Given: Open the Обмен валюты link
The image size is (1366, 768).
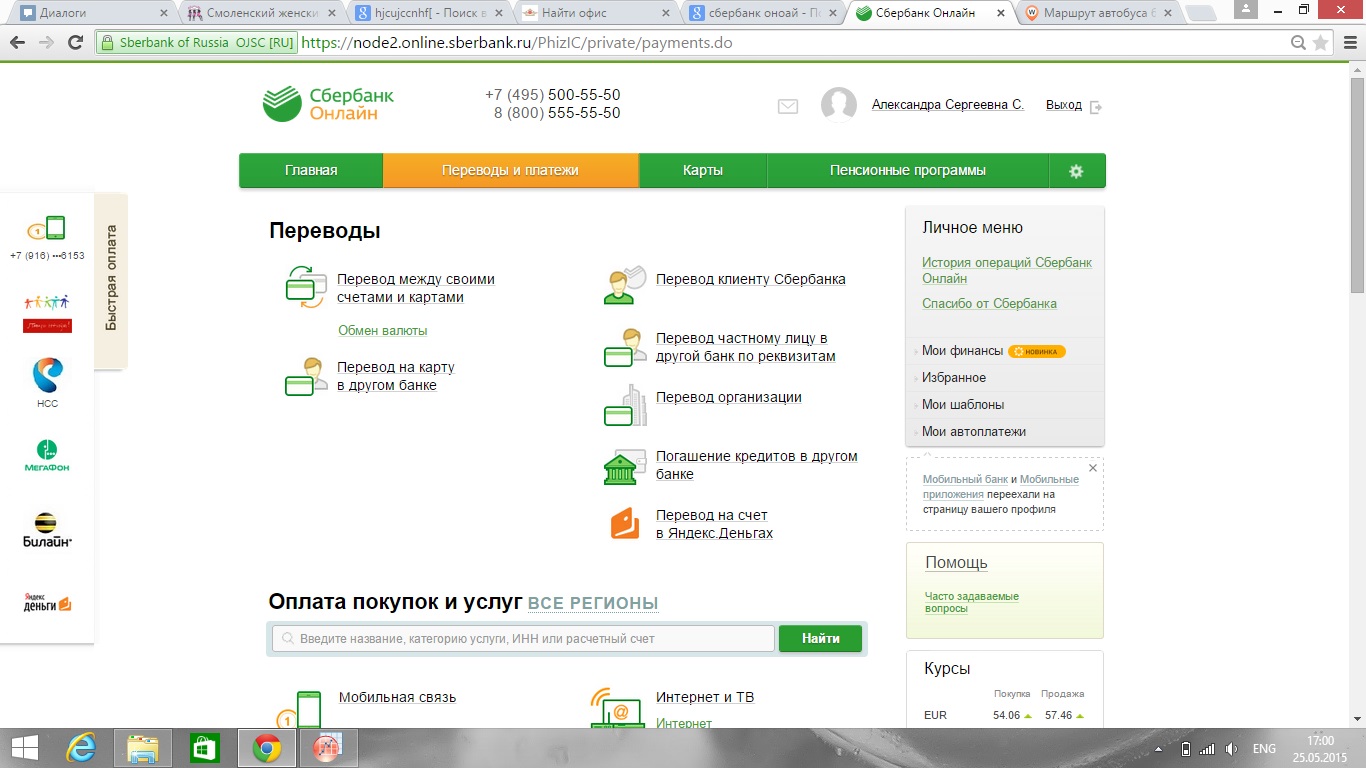Looking at the screenshot, I should (x=383, y=331).
